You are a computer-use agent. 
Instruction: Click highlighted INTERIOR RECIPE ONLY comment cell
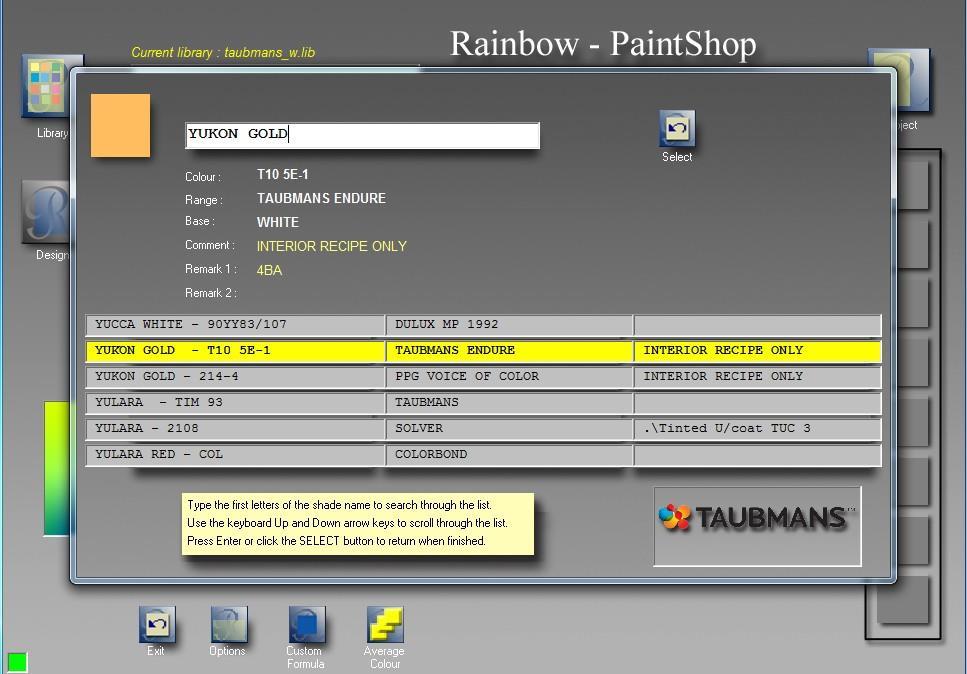[x=757, y=350]
